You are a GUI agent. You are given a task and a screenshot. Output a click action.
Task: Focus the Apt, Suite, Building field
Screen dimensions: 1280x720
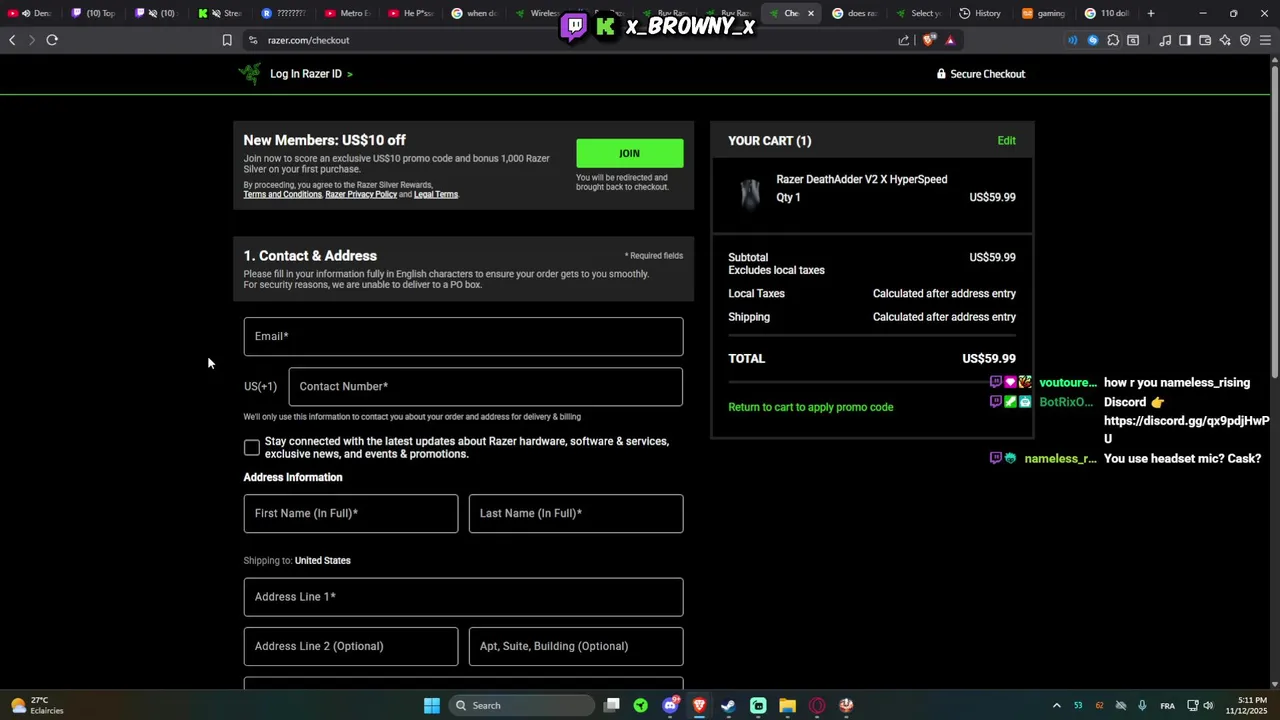[576, 646]
